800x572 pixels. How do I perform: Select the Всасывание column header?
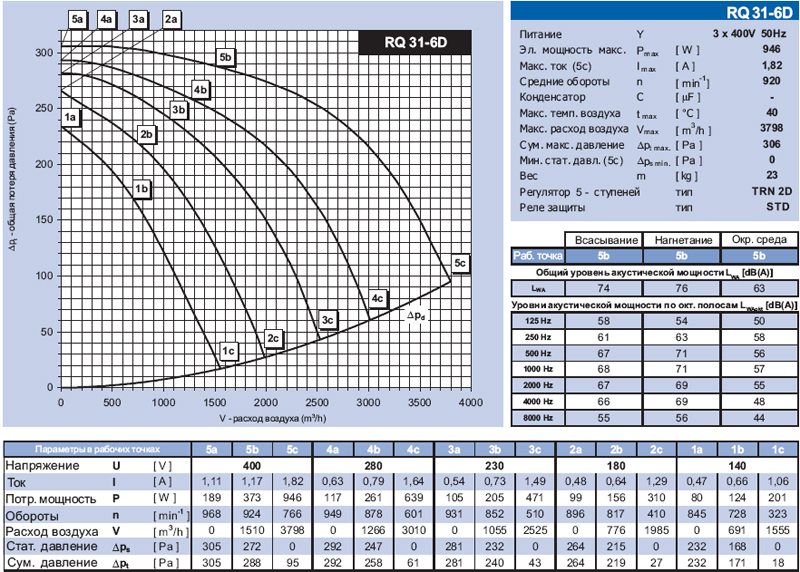pyautogui.click(x=596, y=240)
